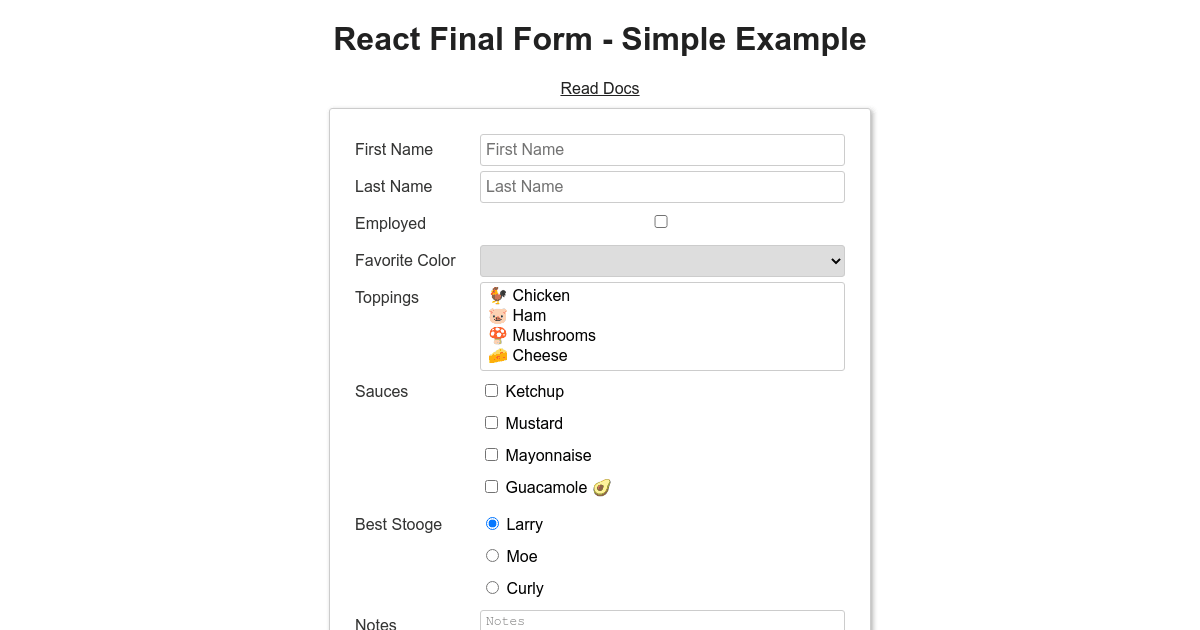
Task: Pick Curly in the Best Stooge options
Action: [x=492, y=587]
